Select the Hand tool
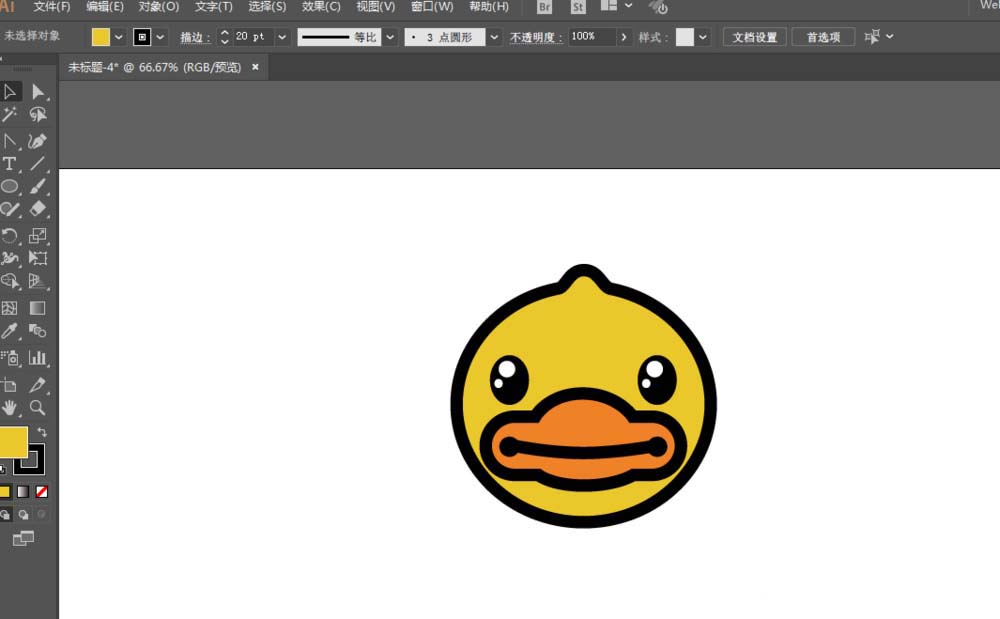This screenshot has height=619, width=1000. tap(12, 408)
